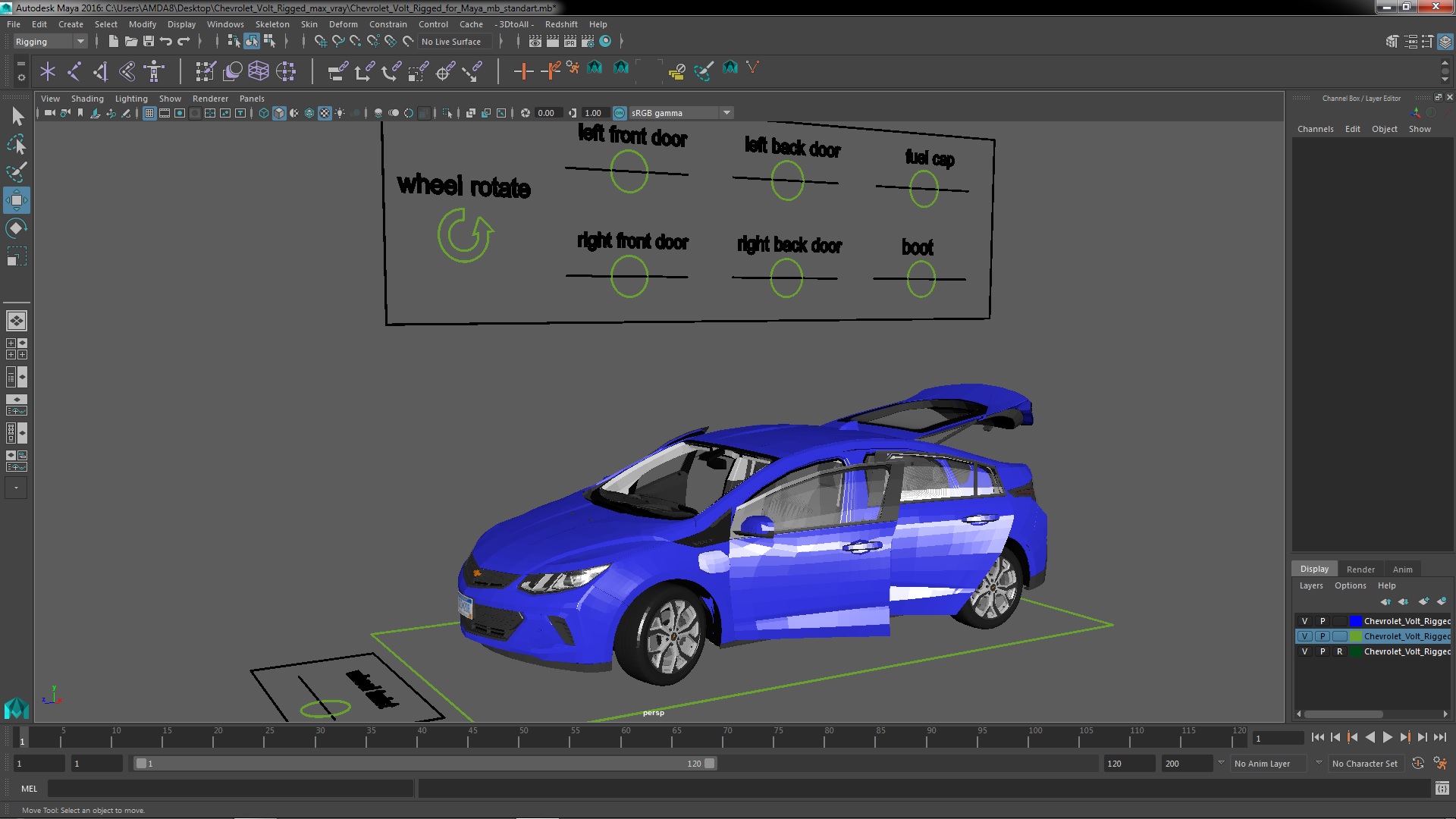This screenshot has height=819, width=1456.
Task: Redo the last action from status line
Action: 184,42
